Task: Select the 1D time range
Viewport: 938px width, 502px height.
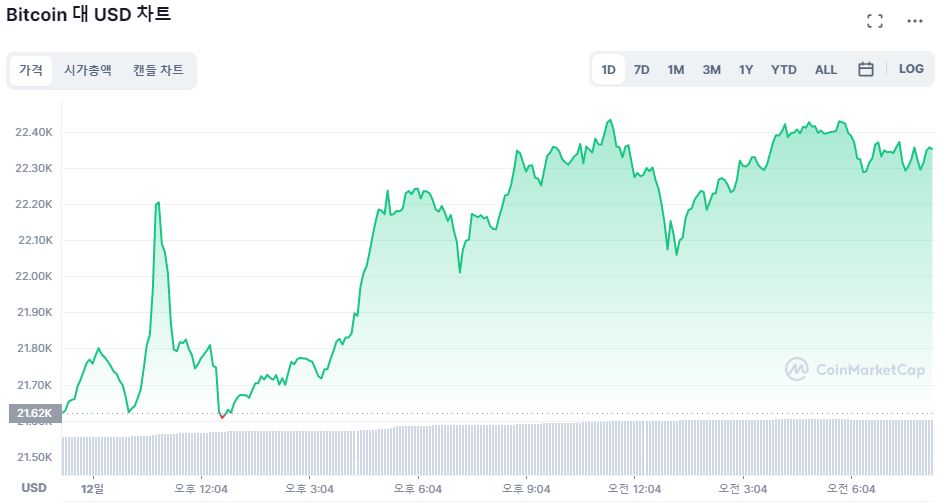Action: click(x=608, y=70)
